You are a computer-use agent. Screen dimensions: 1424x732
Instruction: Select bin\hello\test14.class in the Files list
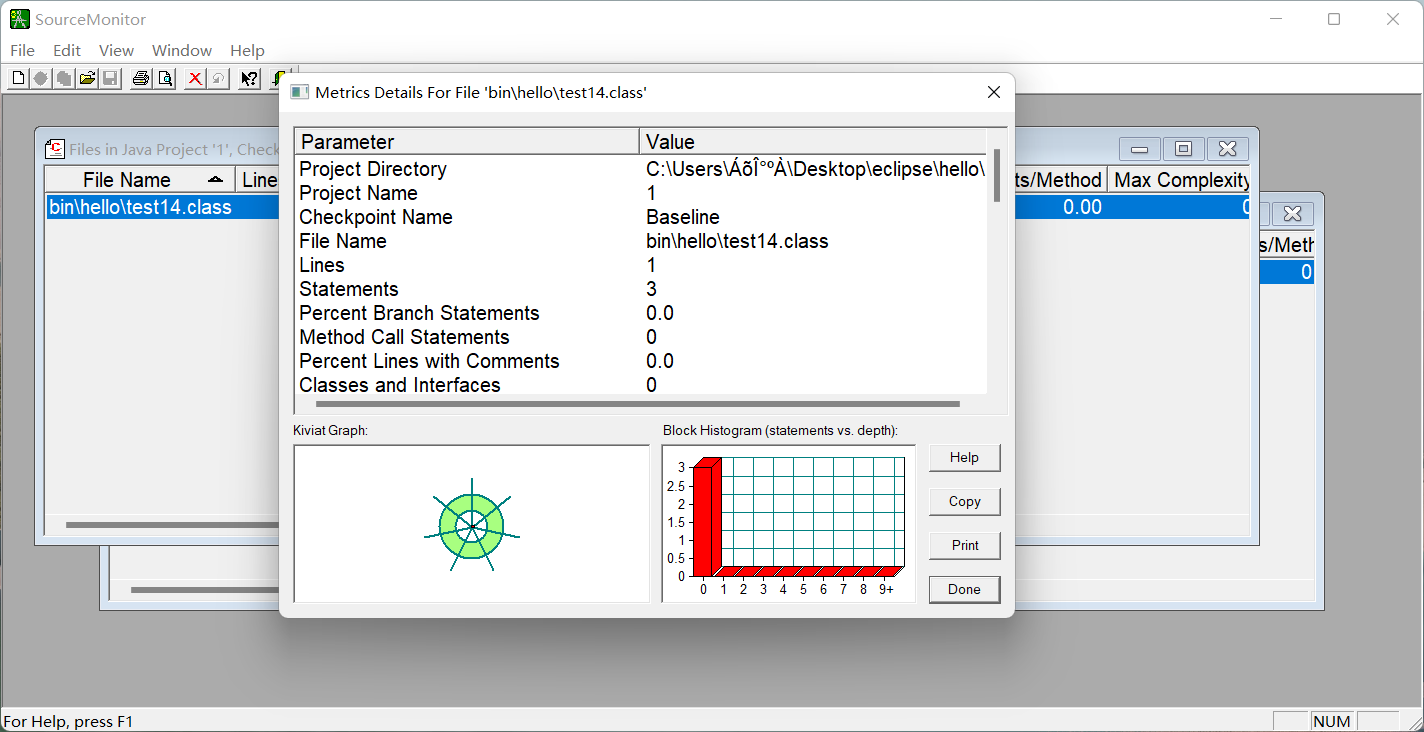tap(140, 207)
